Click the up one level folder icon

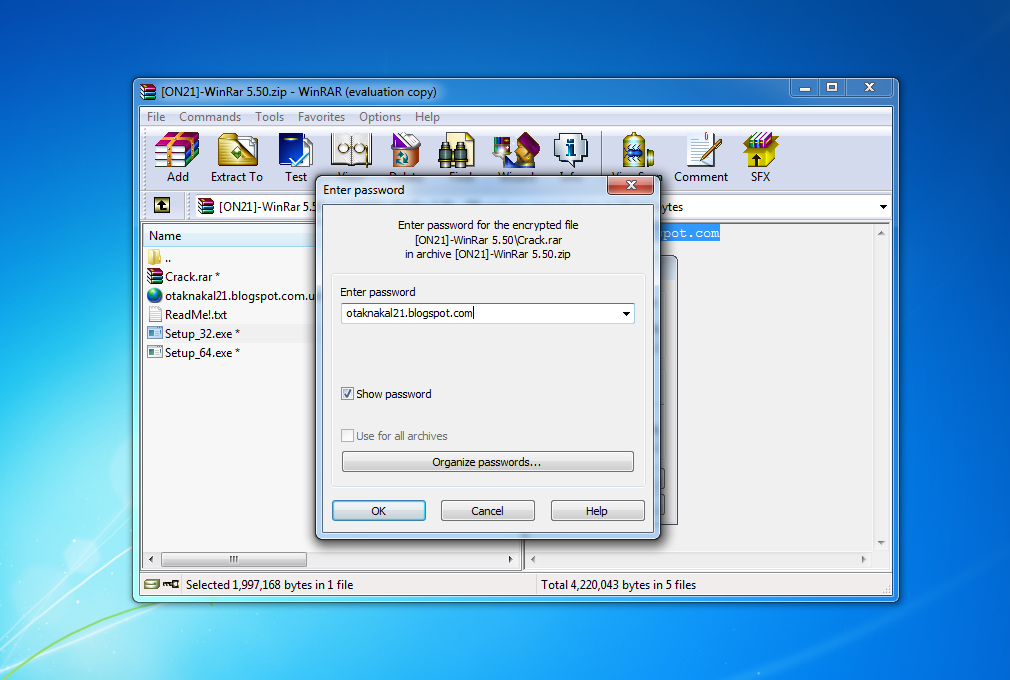click(162, 206)
